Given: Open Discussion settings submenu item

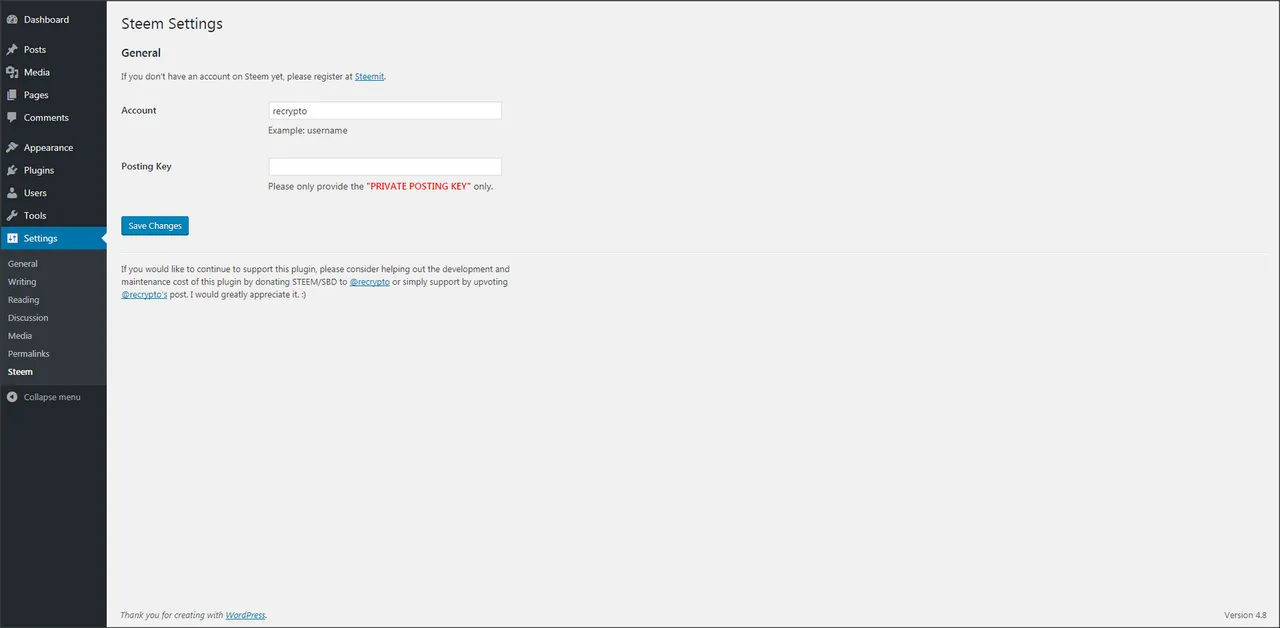Looking at the screenshot, I should point(28,318).
